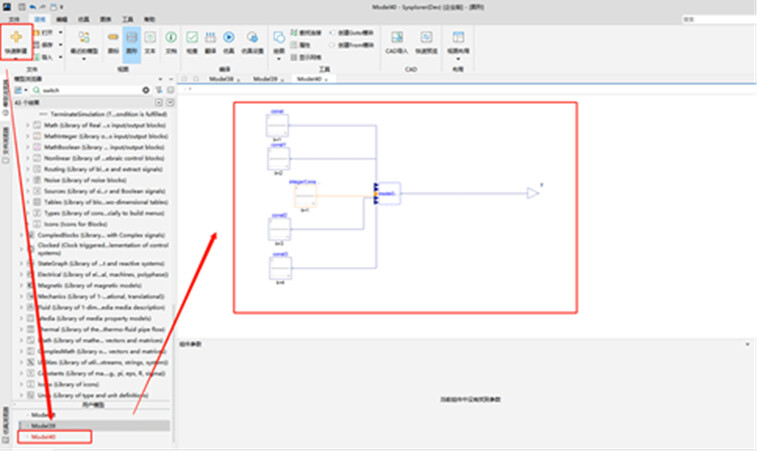The height and width of the screenshot is (452, 758).
Task: Click 创建Goto模块 in the tools group
Action: pyautogui.click(x=352, y=32)
